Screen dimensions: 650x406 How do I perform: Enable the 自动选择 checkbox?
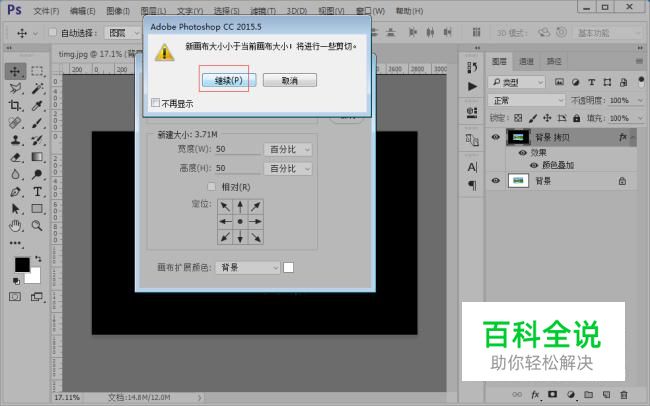click(52, 32)
